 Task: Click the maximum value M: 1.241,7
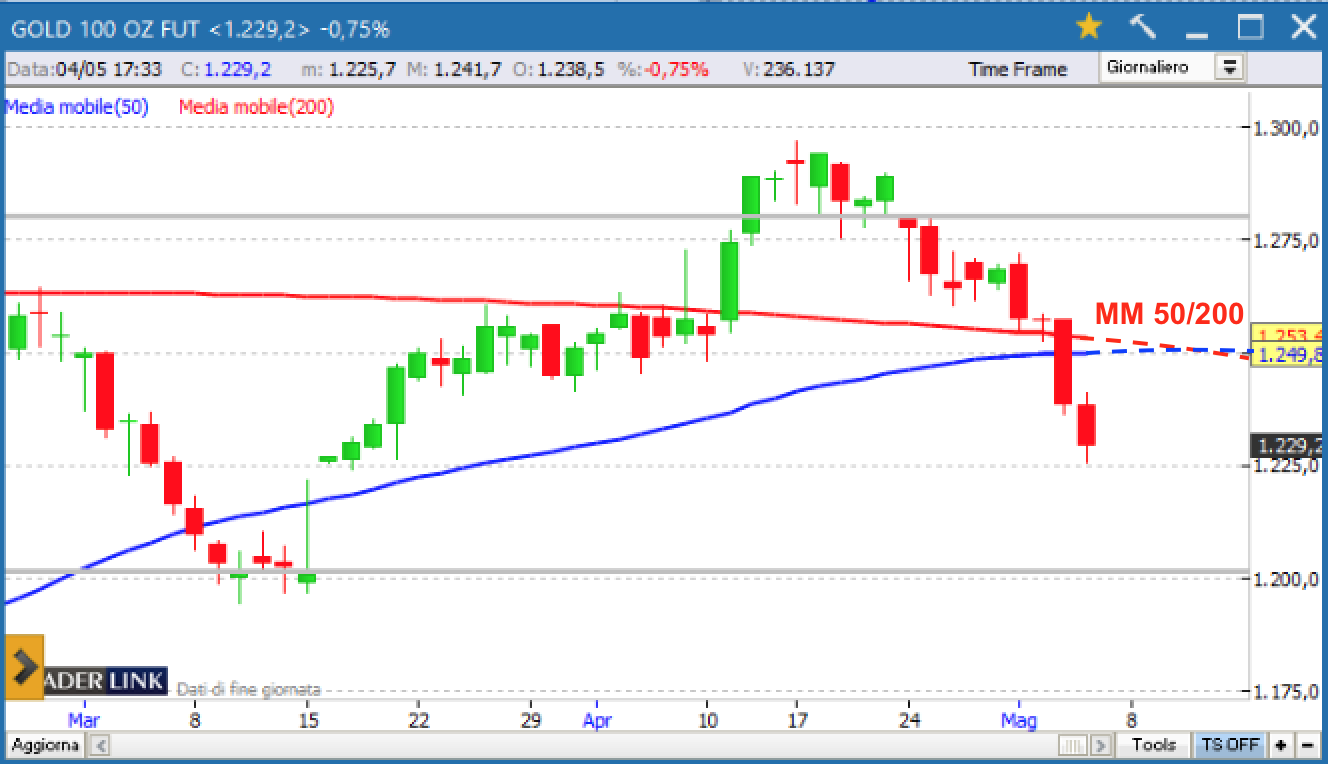click(454, 69)
